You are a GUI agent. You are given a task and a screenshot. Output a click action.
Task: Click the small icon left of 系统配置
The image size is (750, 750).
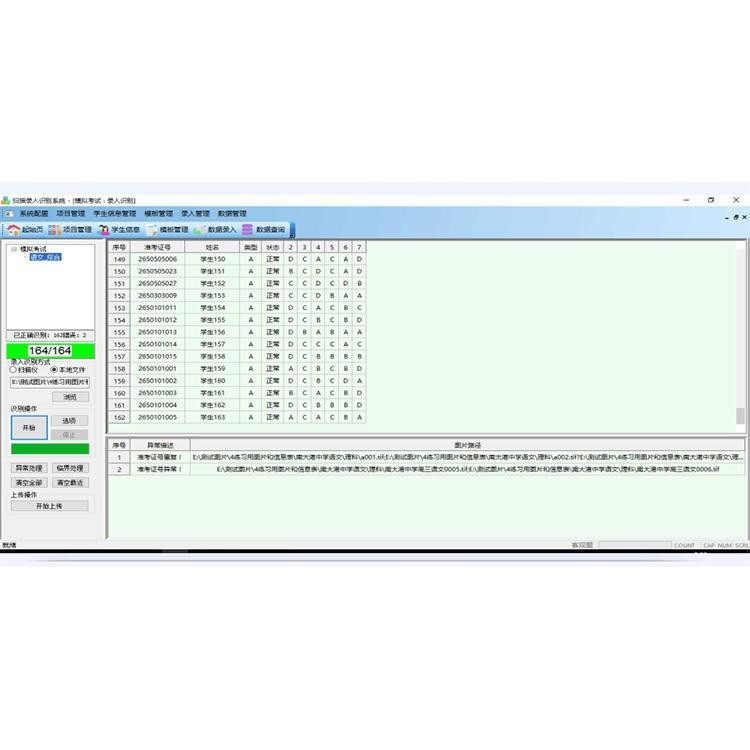click(9, 213)
